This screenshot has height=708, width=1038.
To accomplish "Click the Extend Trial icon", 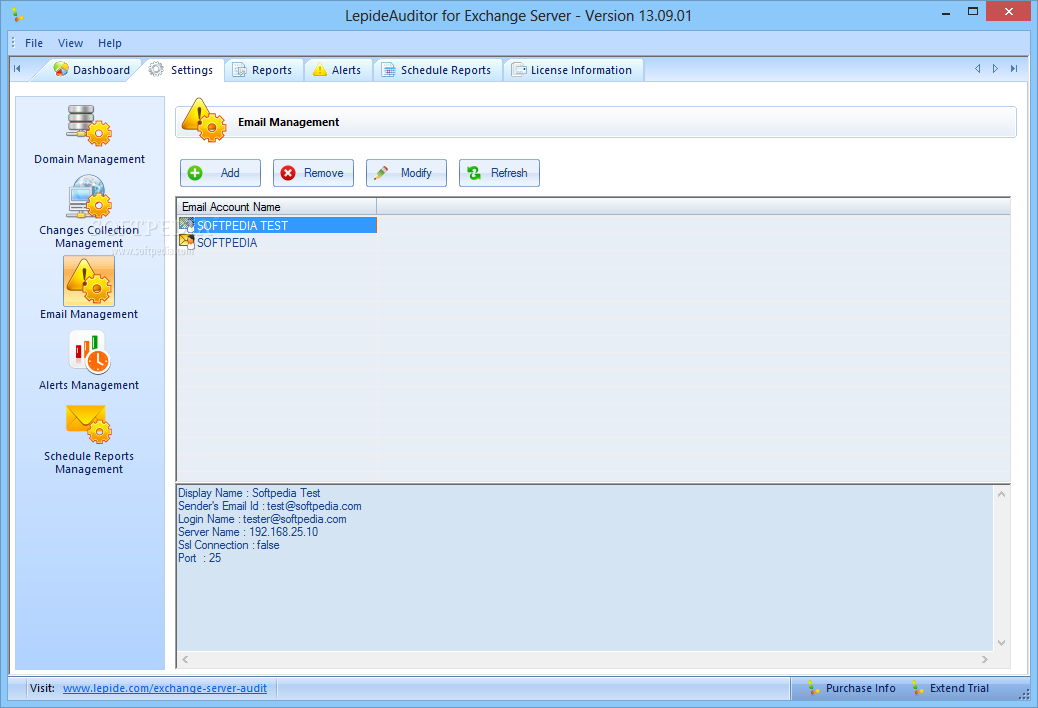I will click(x=918, y=688).
